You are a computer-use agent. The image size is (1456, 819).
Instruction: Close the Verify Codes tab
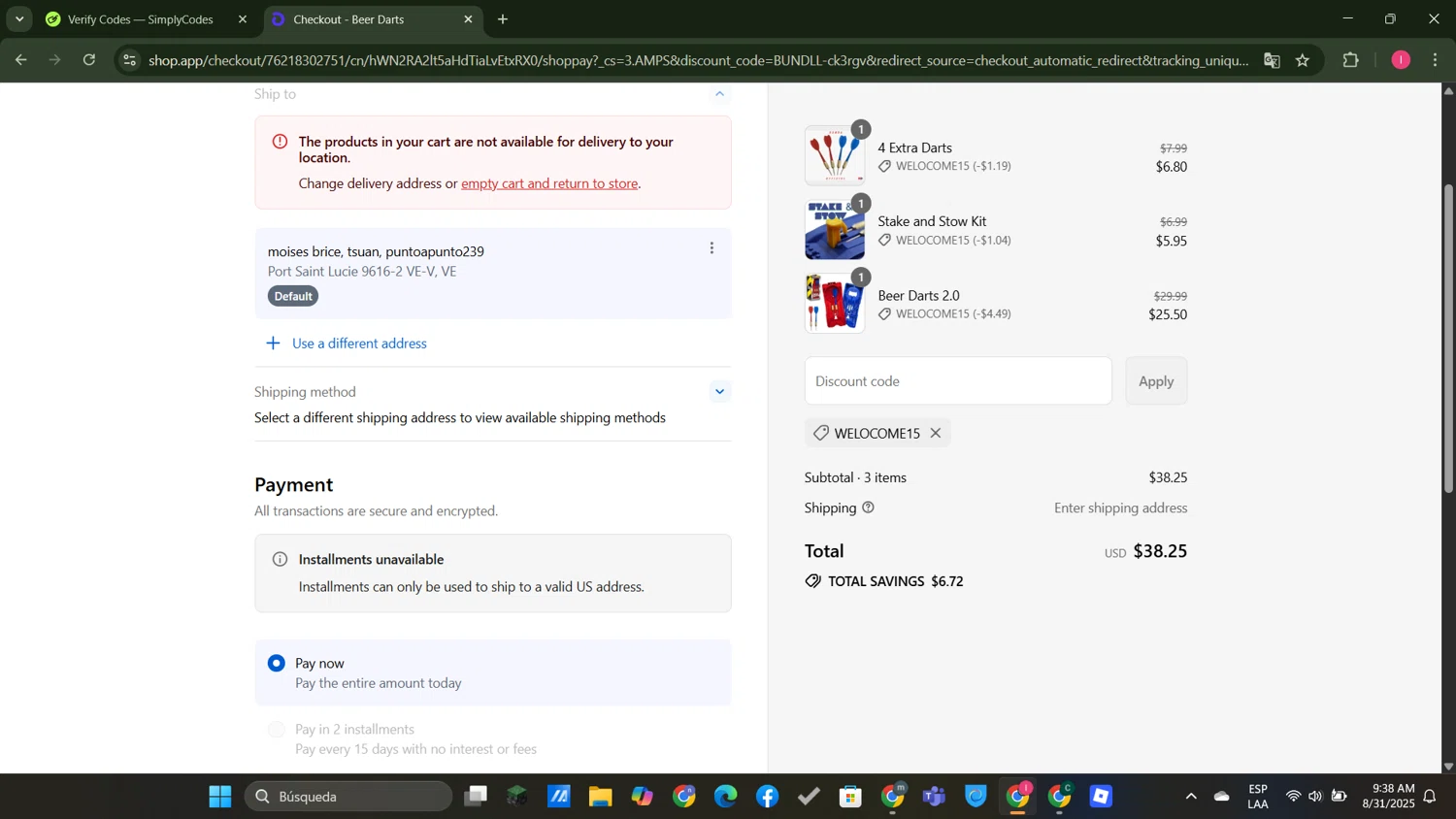pyautogui.click(x=243, y=19)
